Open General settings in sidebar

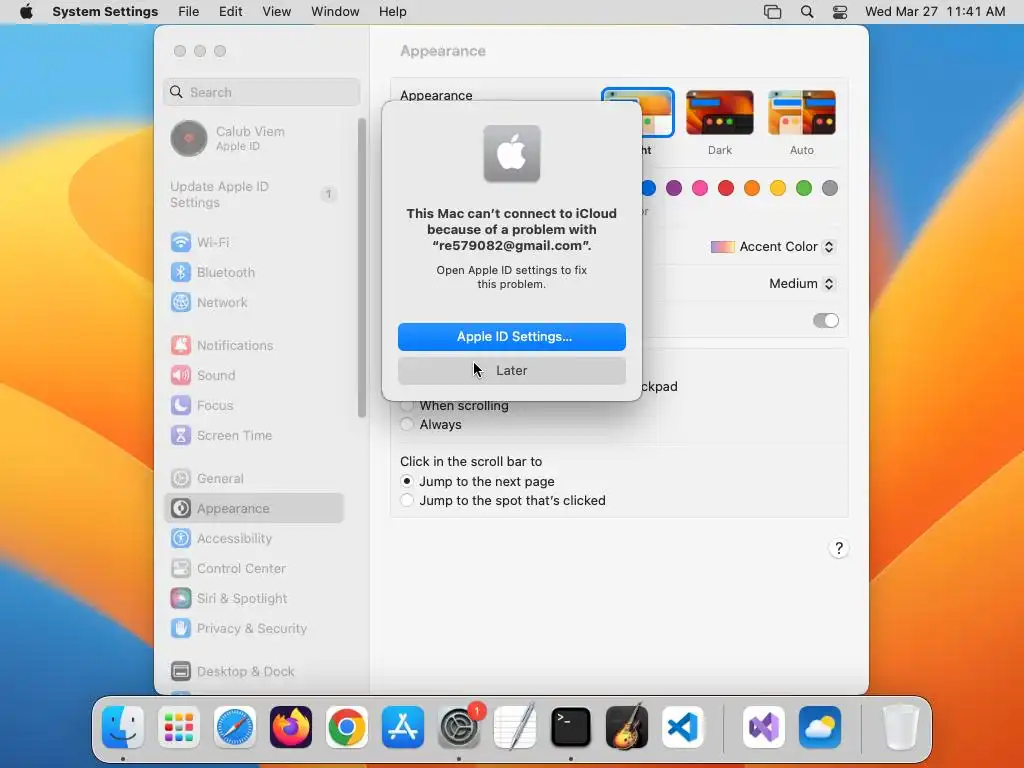(253, 479)
